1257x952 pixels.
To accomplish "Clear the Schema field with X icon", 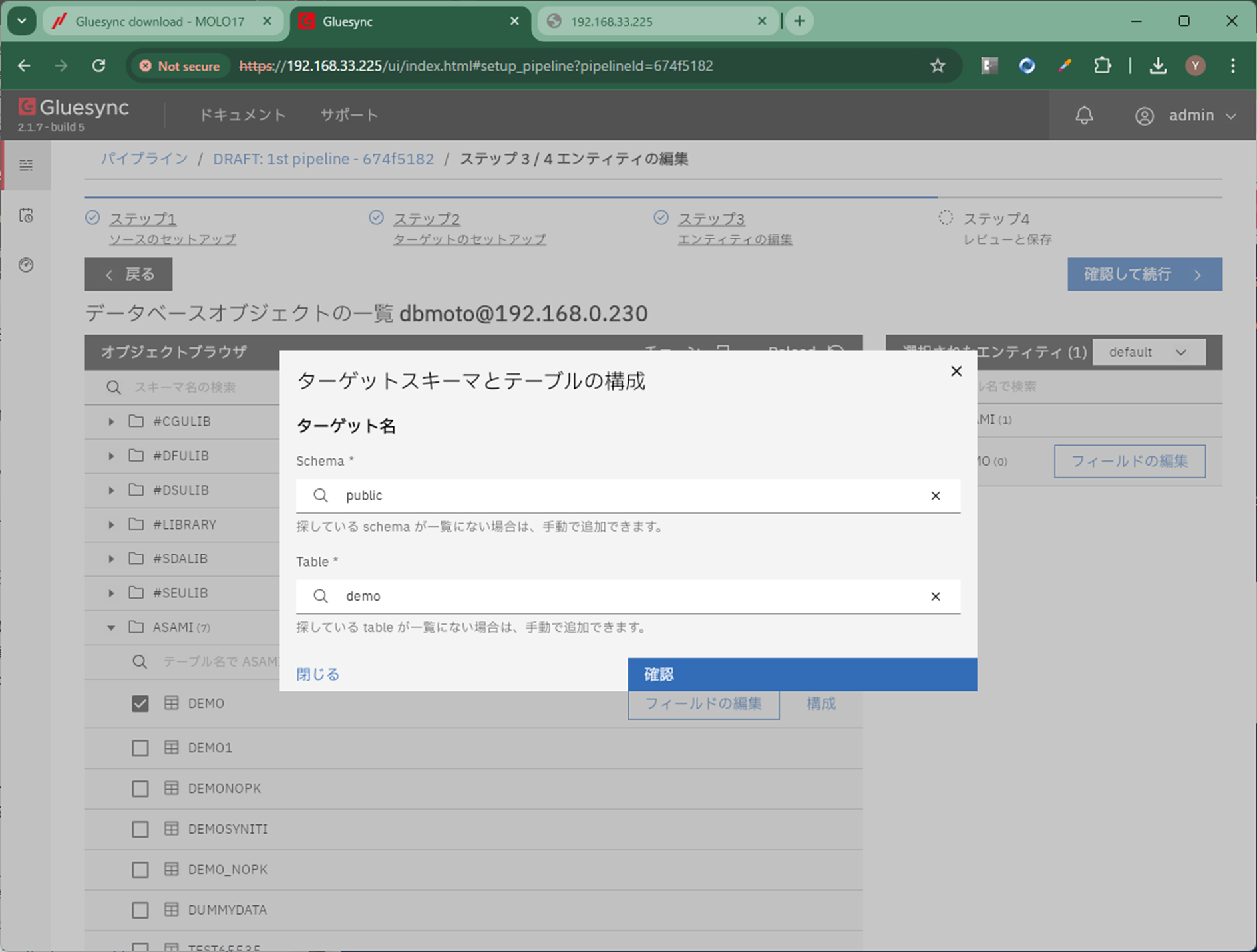I will pos(935,496).
